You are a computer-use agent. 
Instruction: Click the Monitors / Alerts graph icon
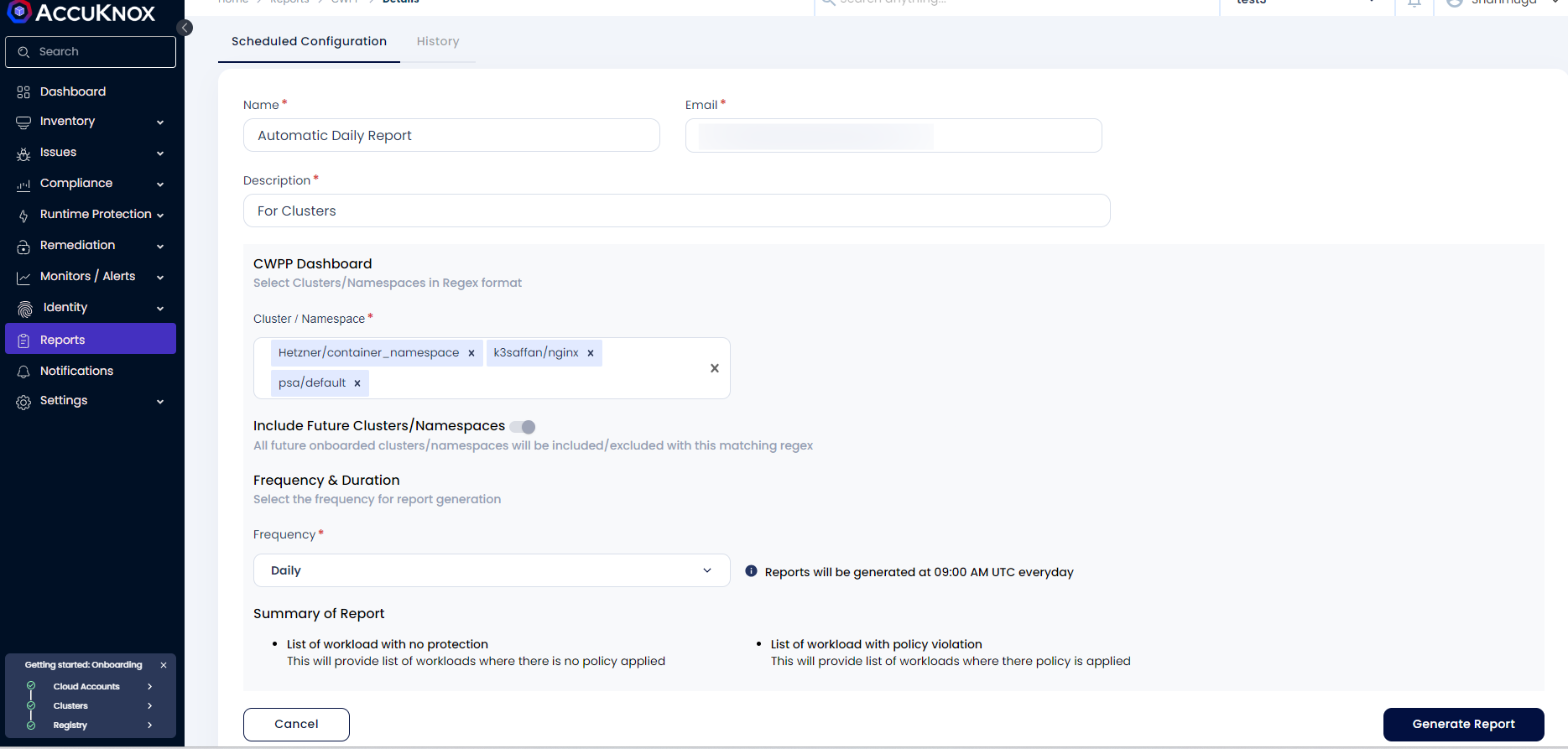[23, 278]
